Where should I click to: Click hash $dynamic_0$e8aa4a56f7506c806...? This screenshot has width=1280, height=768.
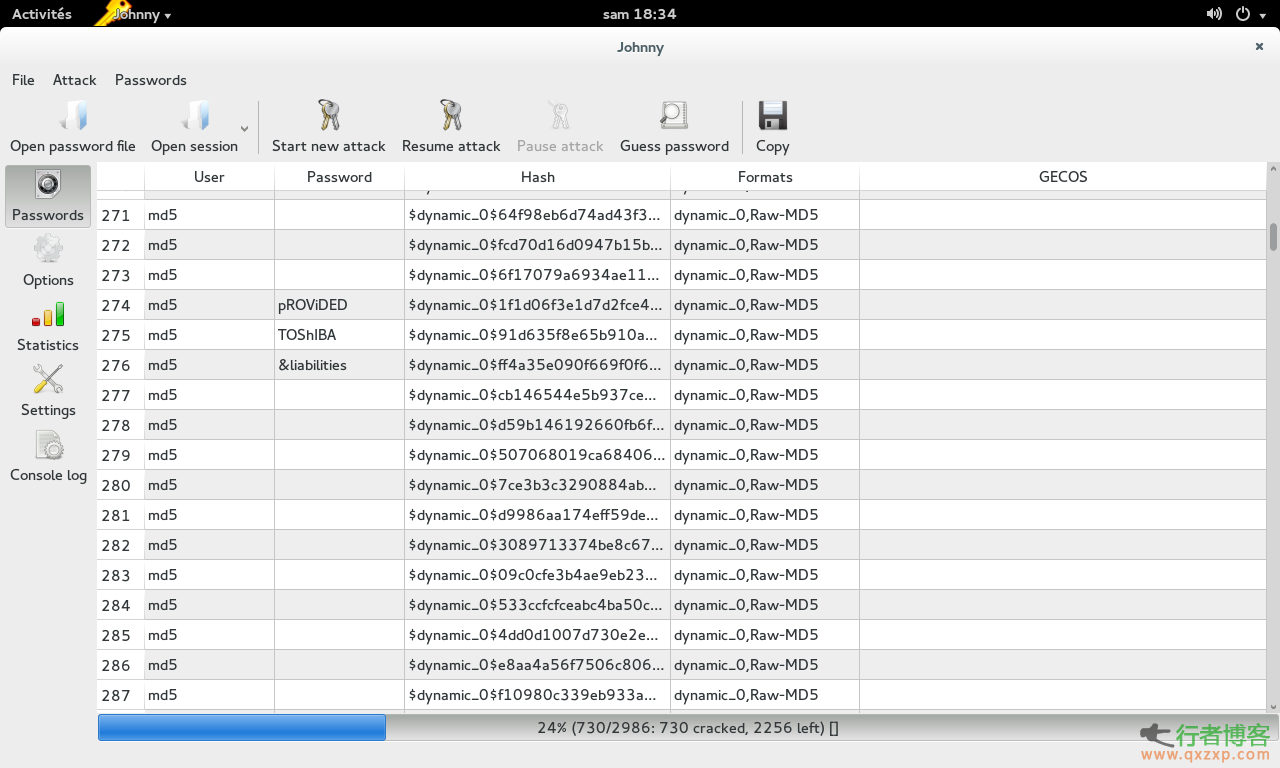(x=537, y=665)
